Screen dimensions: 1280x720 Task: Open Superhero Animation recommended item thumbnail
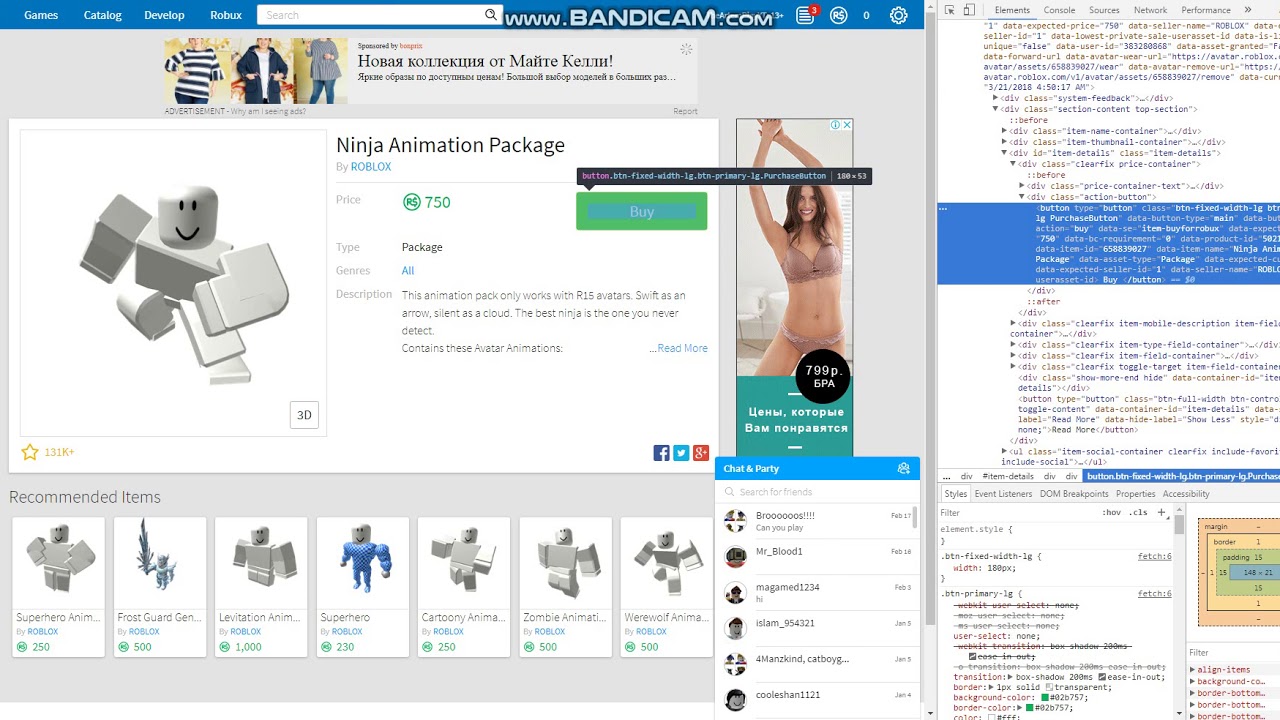coord(59,563)
